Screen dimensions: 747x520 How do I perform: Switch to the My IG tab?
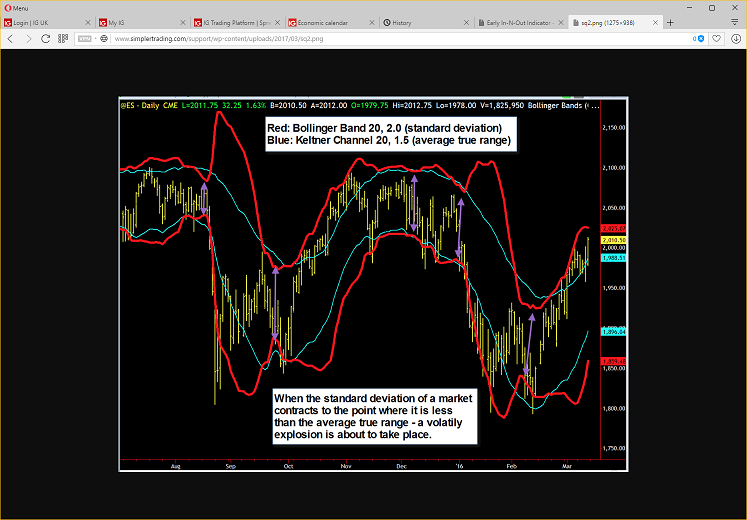[142, 22]
